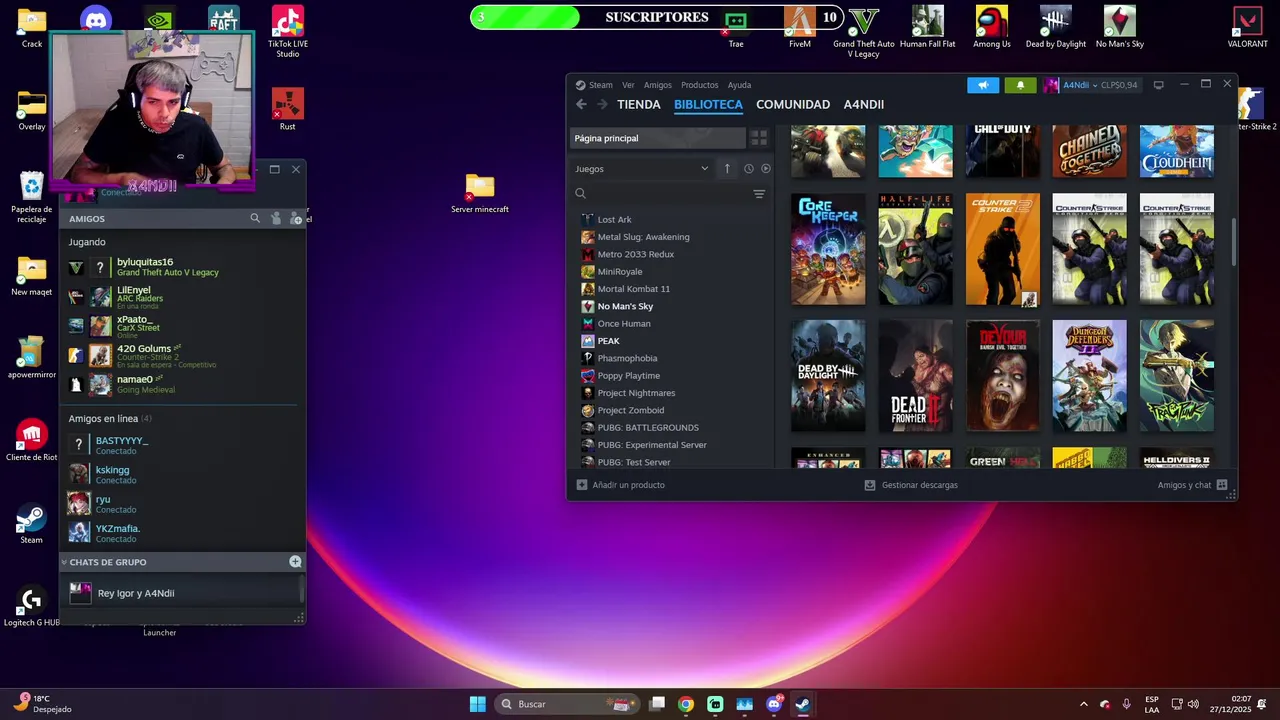Click the magnifier icon in Steam library
This screenshot has height=720, width=1280.
580,194
